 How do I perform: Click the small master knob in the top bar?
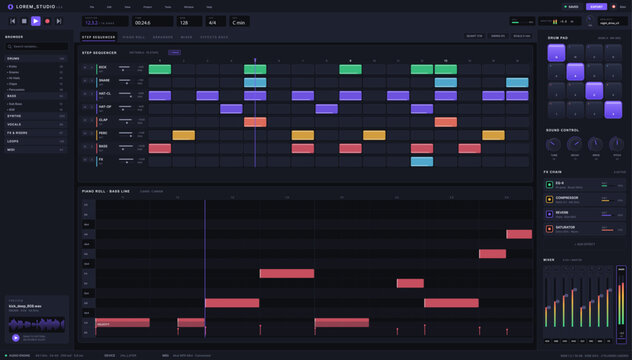590,19
